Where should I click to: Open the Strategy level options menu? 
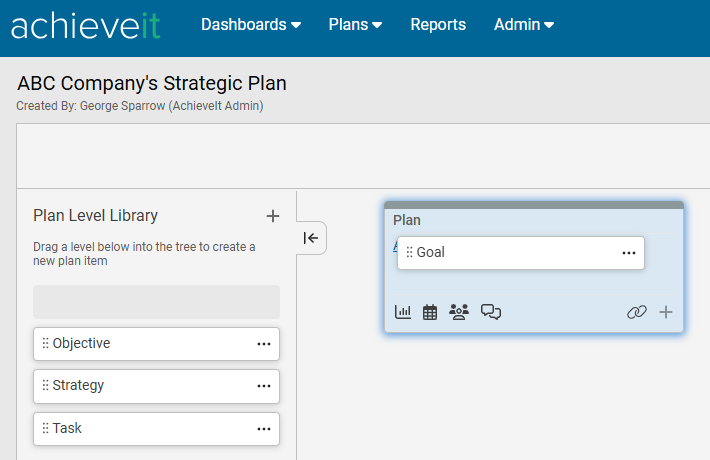coord(264,386)
